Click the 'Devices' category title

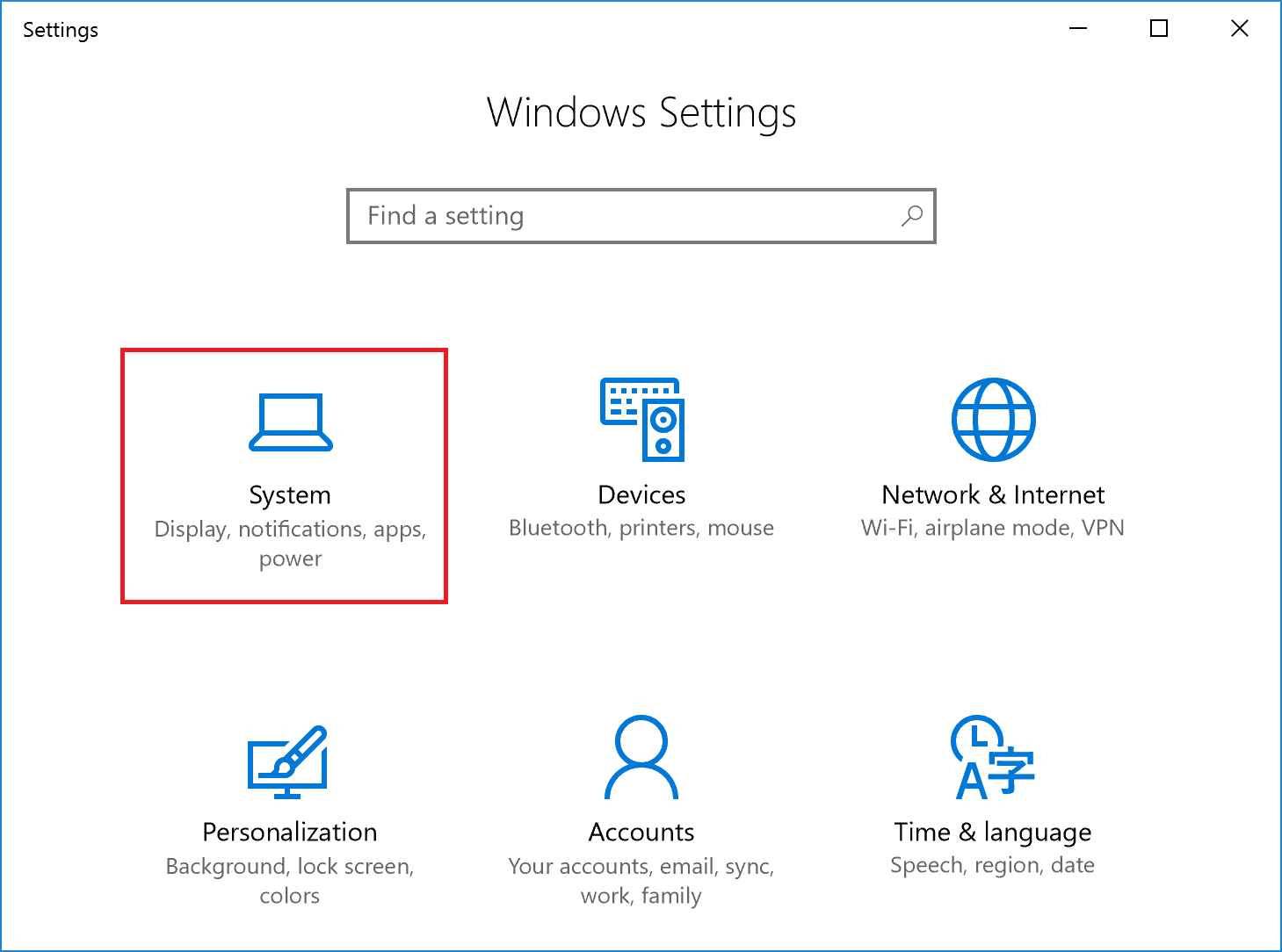(641, 494)
